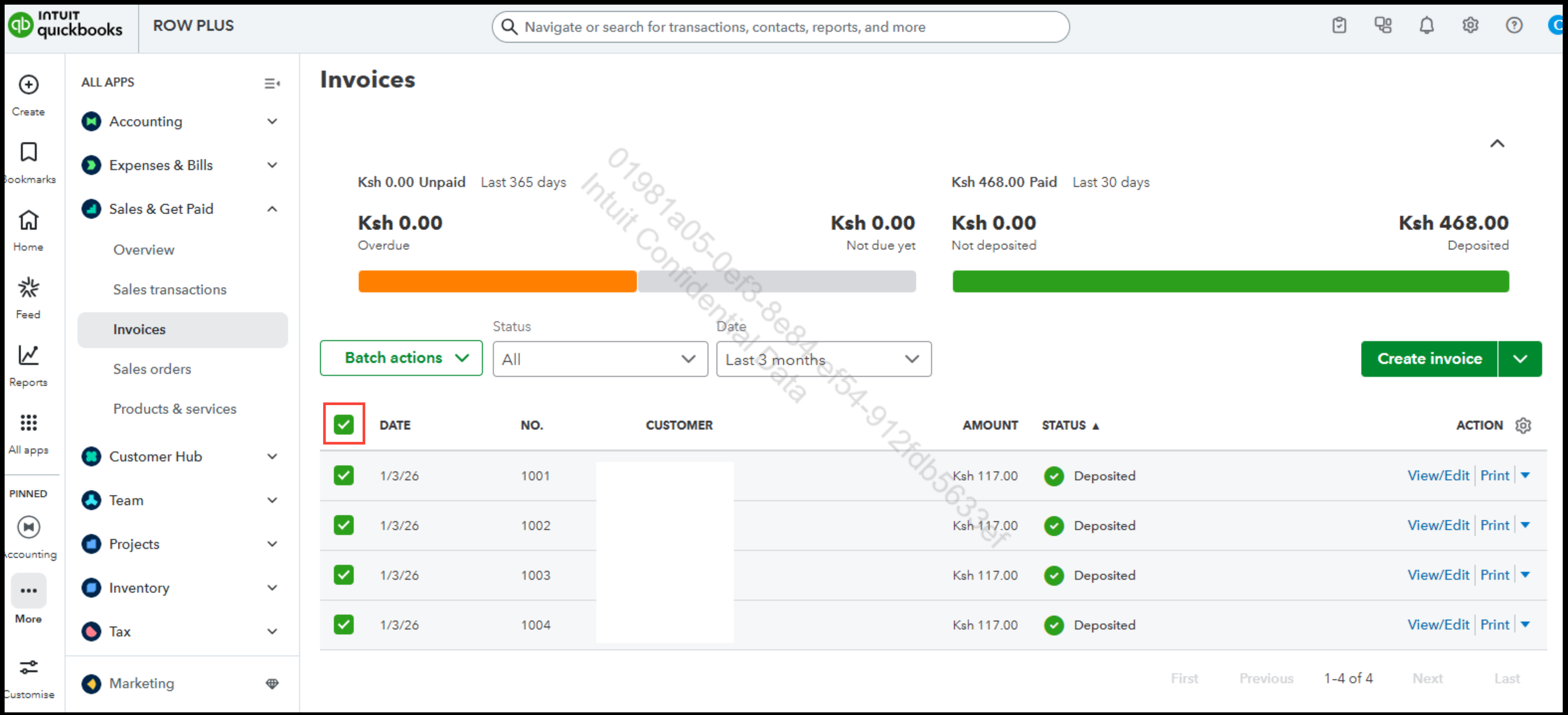Screen dimensions: 1568x715
Task: Open the tasks clipboard icon in header
Action: [x=1339, y=25]
